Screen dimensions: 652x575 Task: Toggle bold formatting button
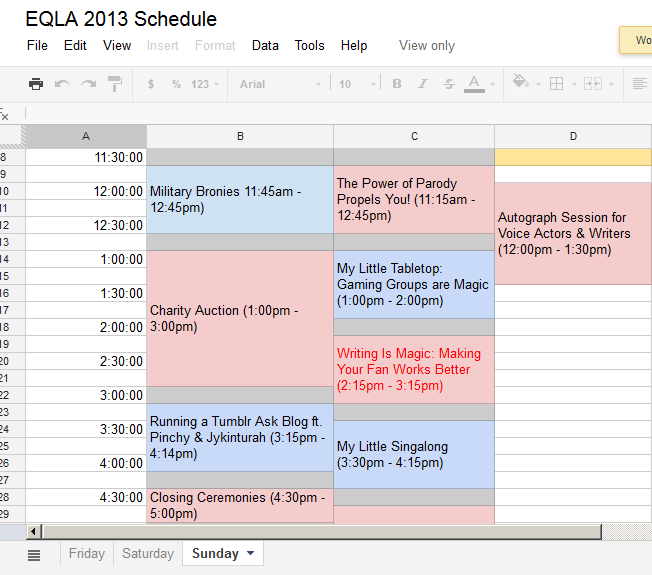coord(397,84)
